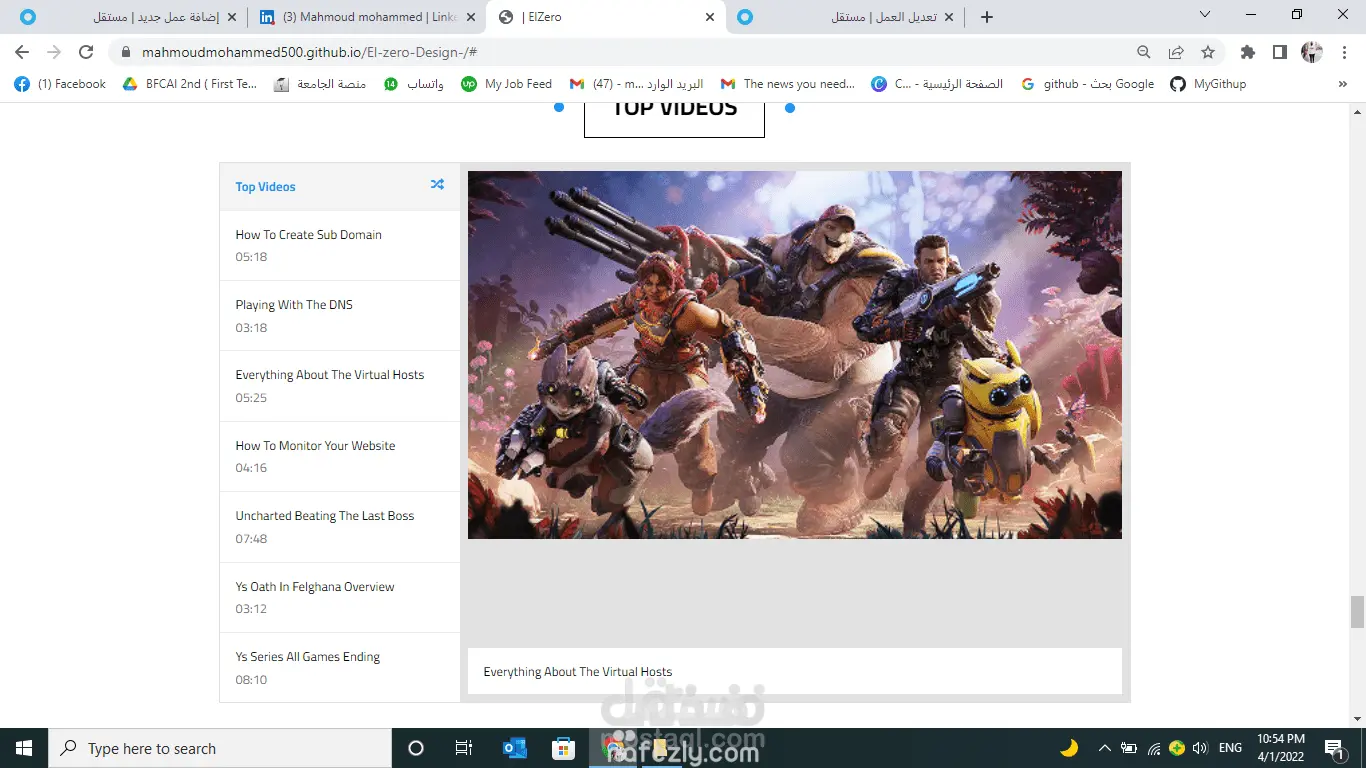Open the Chrome three-dot menu
This screenshot has height=768, width=1366.
click(1343, 52)
